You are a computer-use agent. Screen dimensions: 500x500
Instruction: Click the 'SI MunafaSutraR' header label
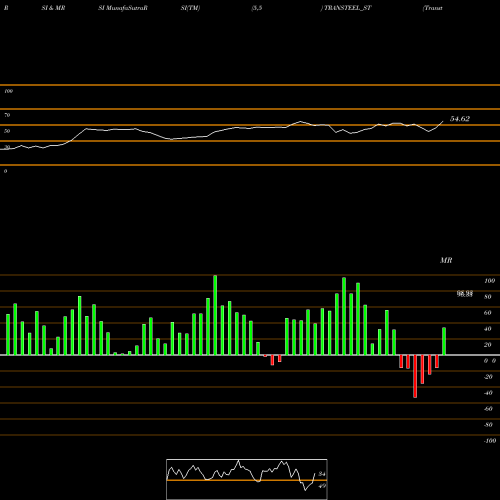(x=123, y=8)
